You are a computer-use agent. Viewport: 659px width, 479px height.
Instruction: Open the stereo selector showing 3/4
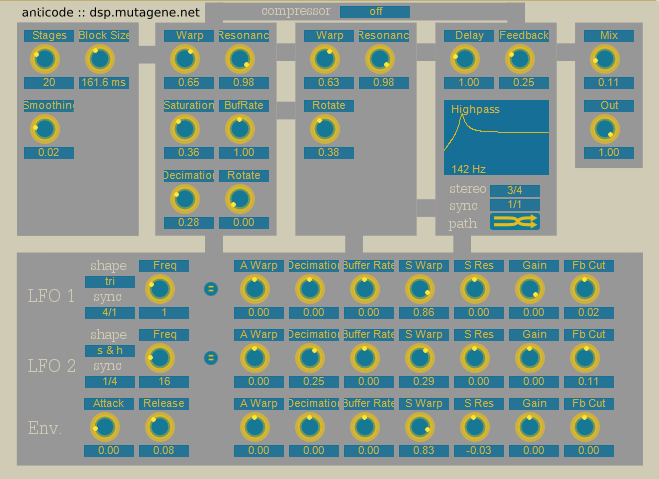coord(515,191)
